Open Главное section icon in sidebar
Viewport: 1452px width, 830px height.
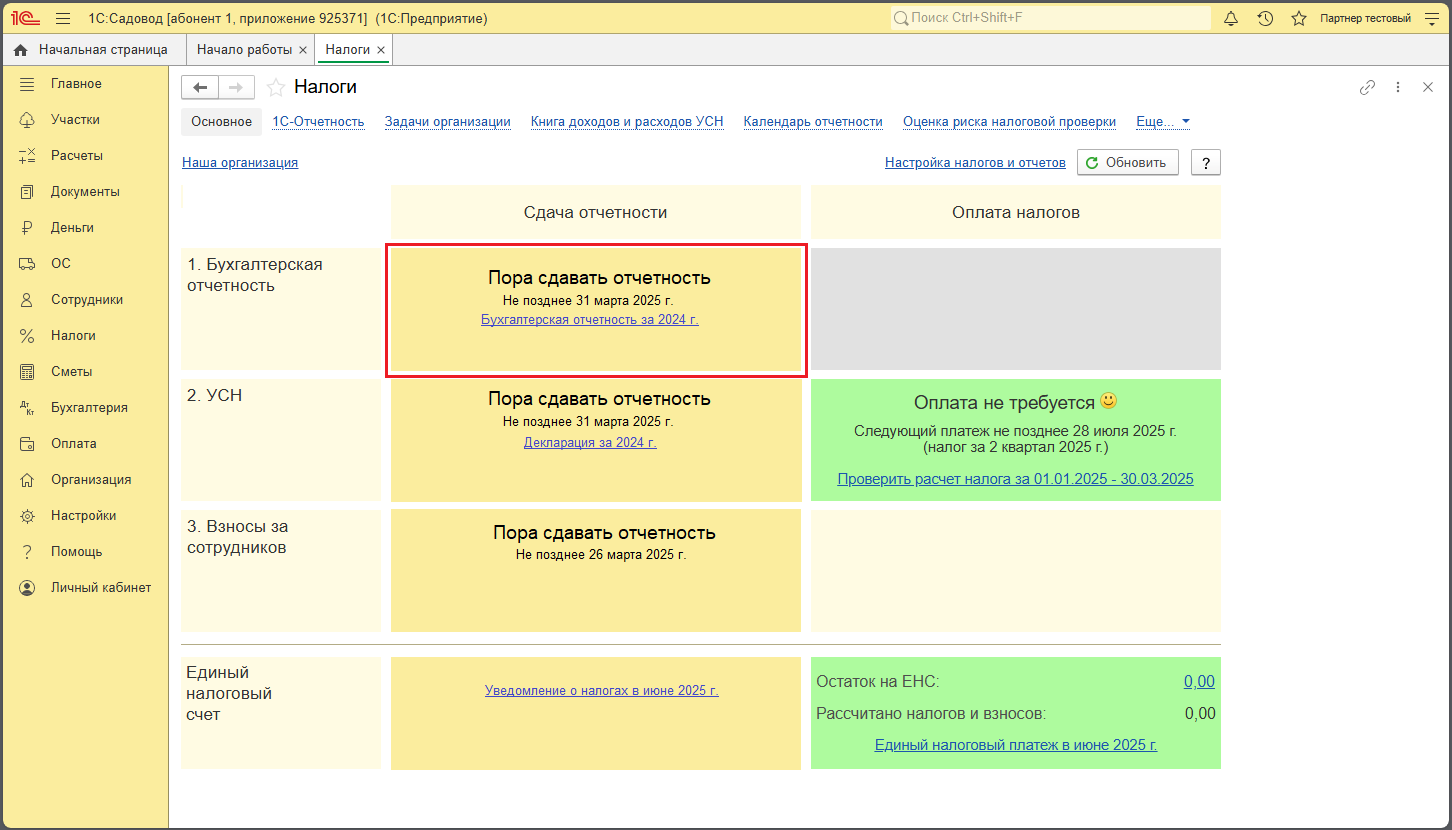[27, 84]
